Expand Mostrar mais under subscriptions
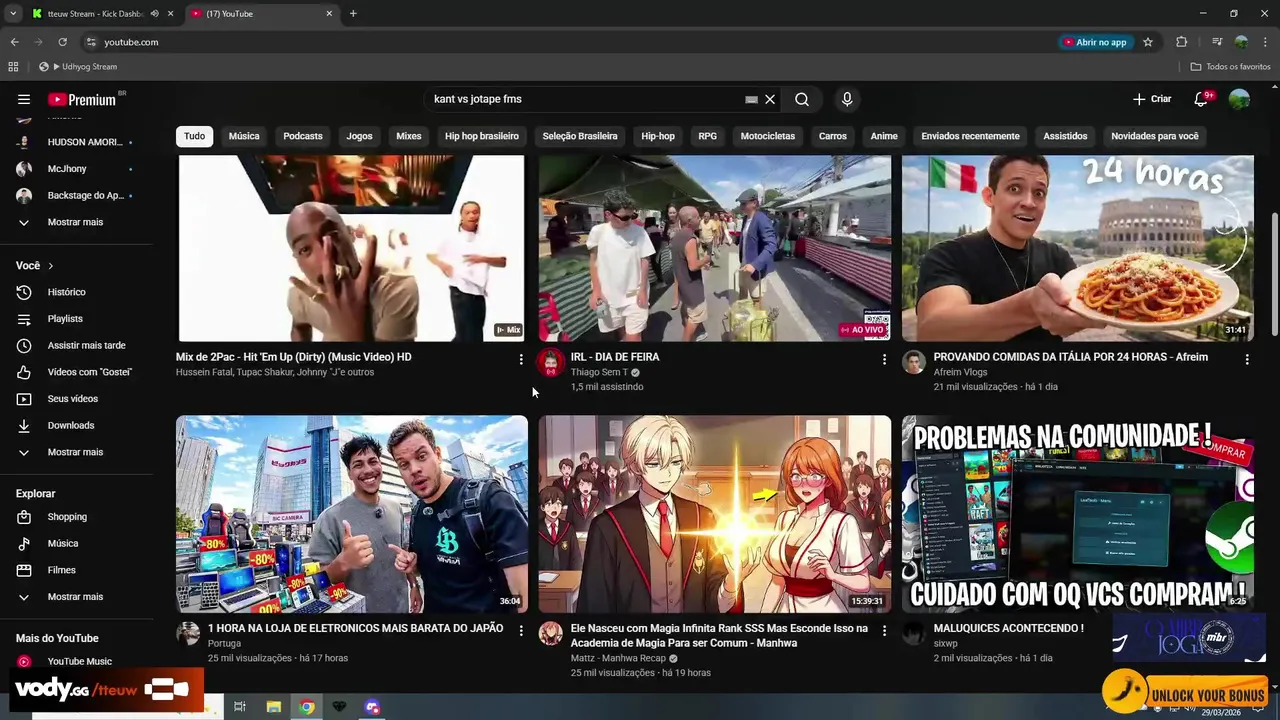Image resolution: width=1280 pixels, height=720 pixels. [x=75, y=222]
